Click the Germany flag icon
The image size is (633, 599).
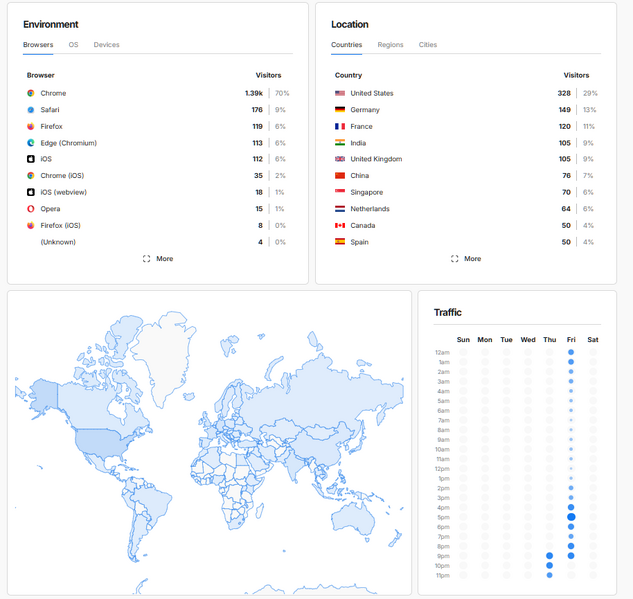tap(340, 110)
